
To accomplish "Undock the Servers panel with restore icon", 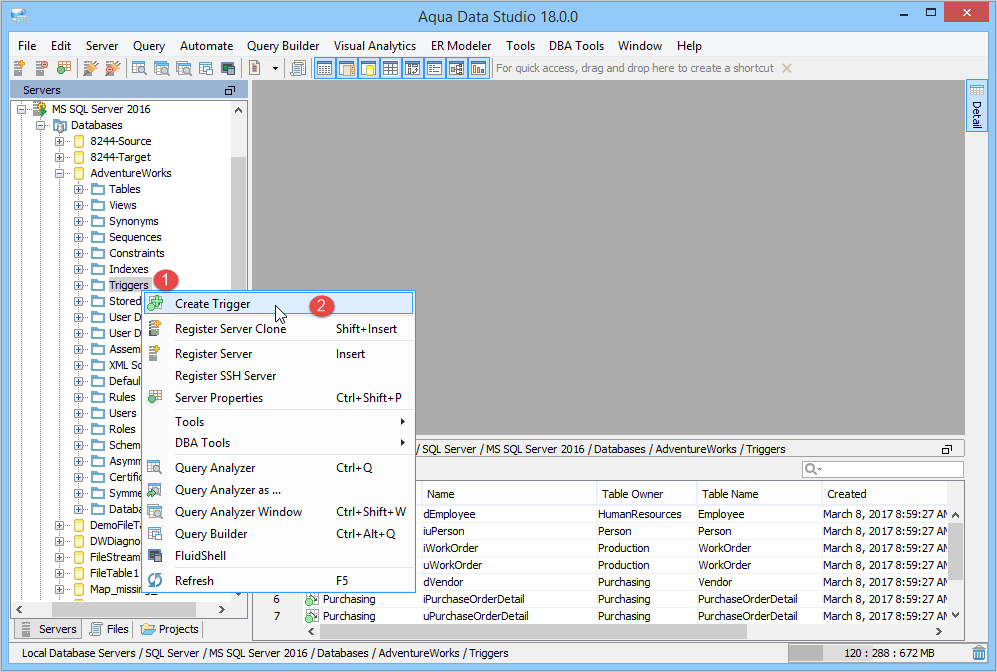I will coord(230,90).
